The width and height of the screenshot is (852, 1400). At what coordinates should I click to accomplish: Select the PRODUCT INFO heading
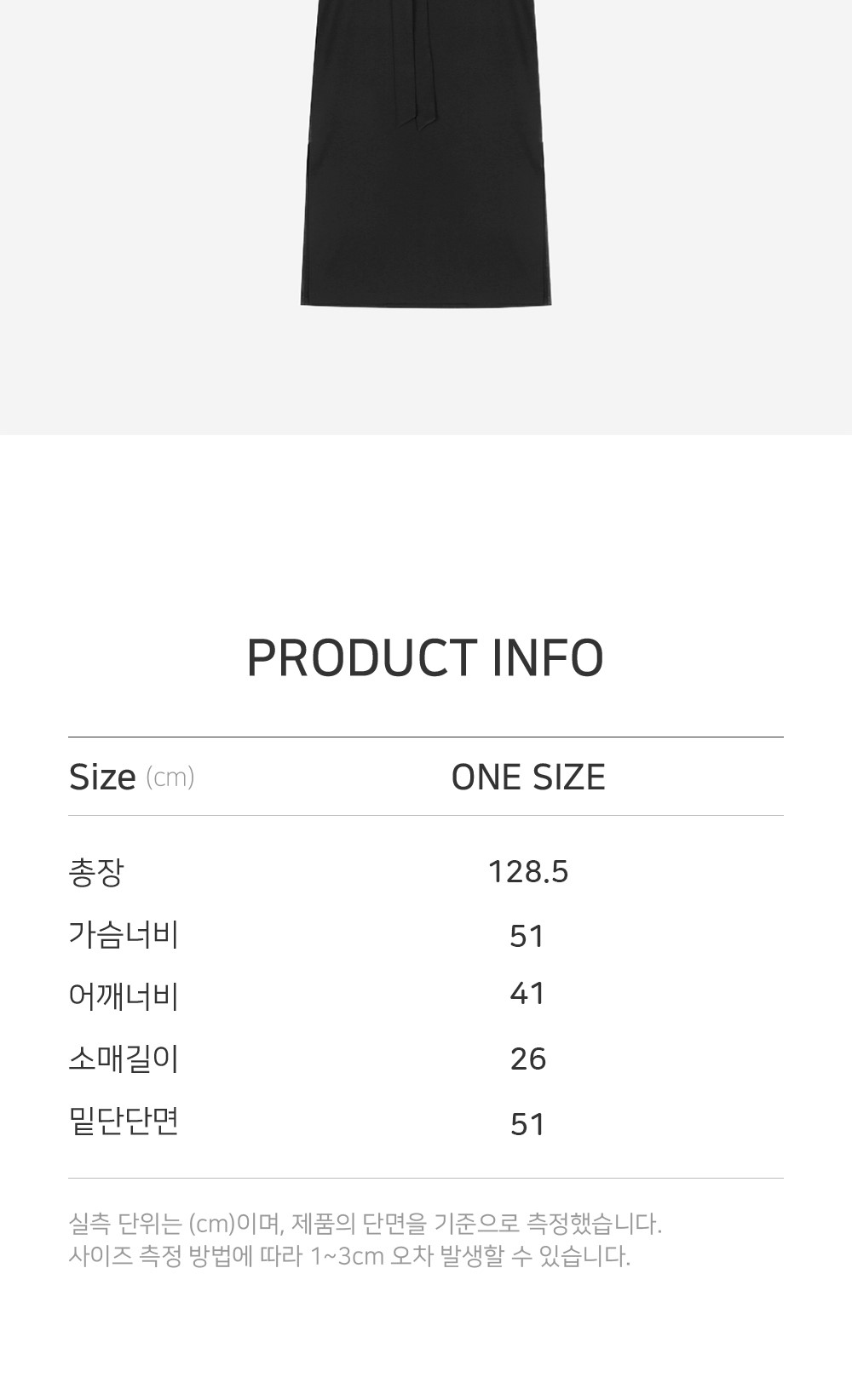click(425, 657)
